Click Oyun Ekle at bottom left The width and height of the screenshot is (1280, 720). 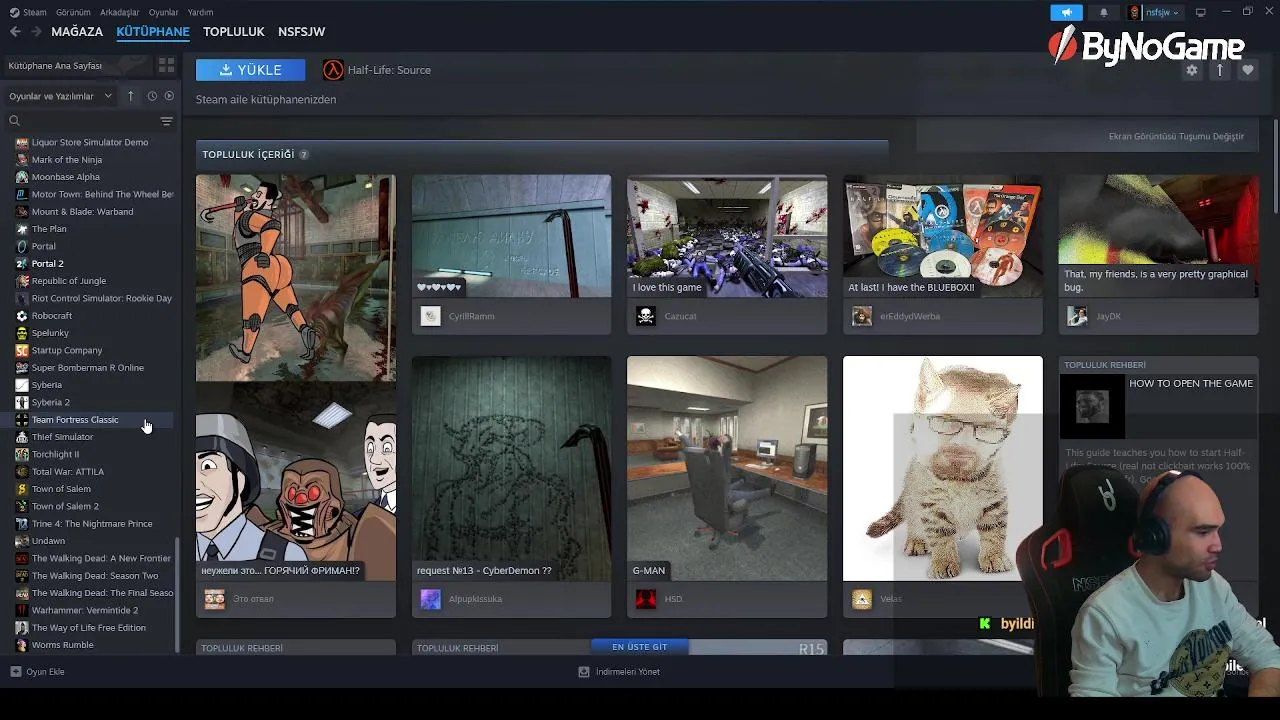tap(37, 672)
